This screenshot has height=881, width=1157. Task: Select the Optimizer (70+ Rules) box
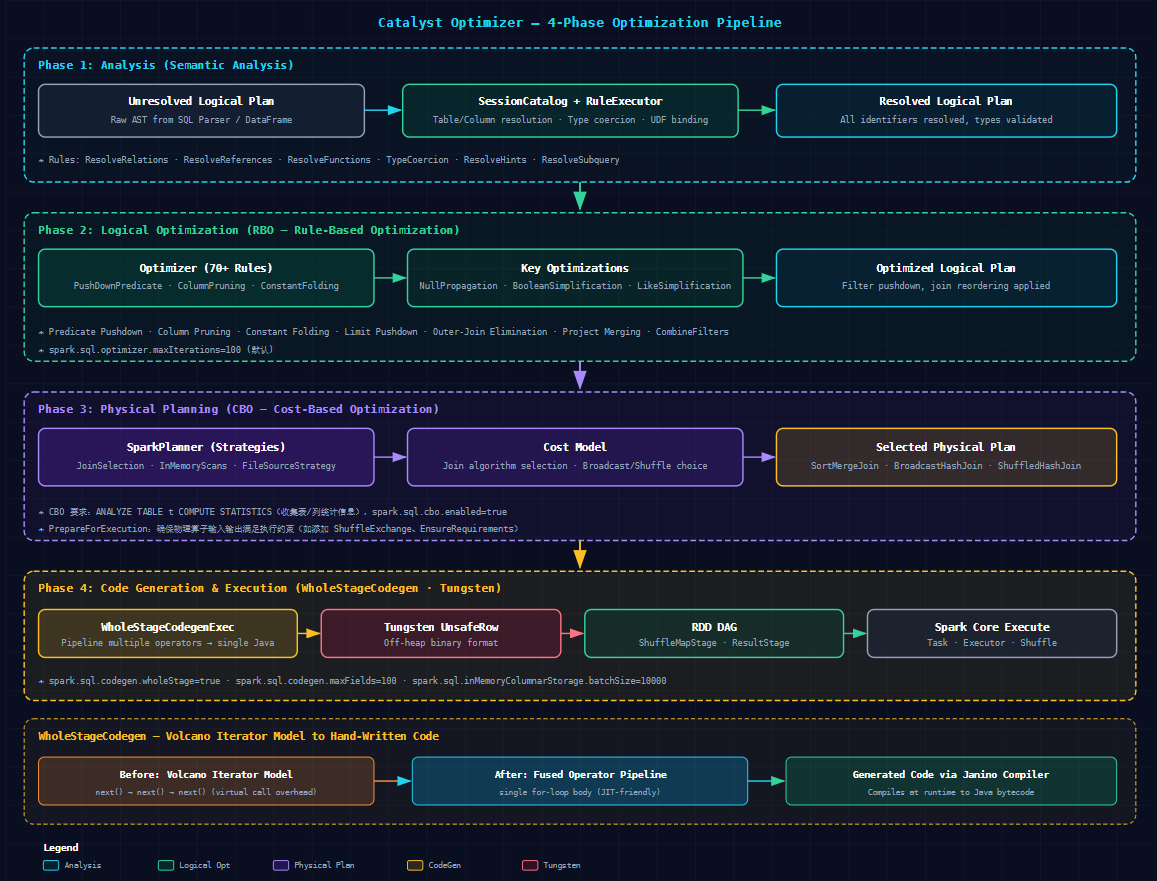coord(206,277)
